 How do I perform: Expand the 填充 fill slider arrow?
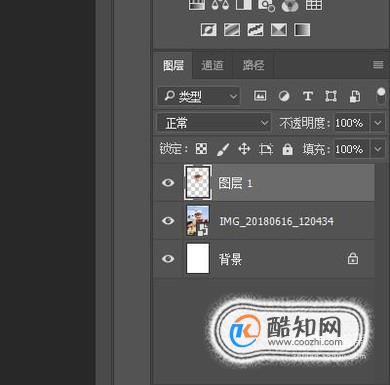coord(378,149)
